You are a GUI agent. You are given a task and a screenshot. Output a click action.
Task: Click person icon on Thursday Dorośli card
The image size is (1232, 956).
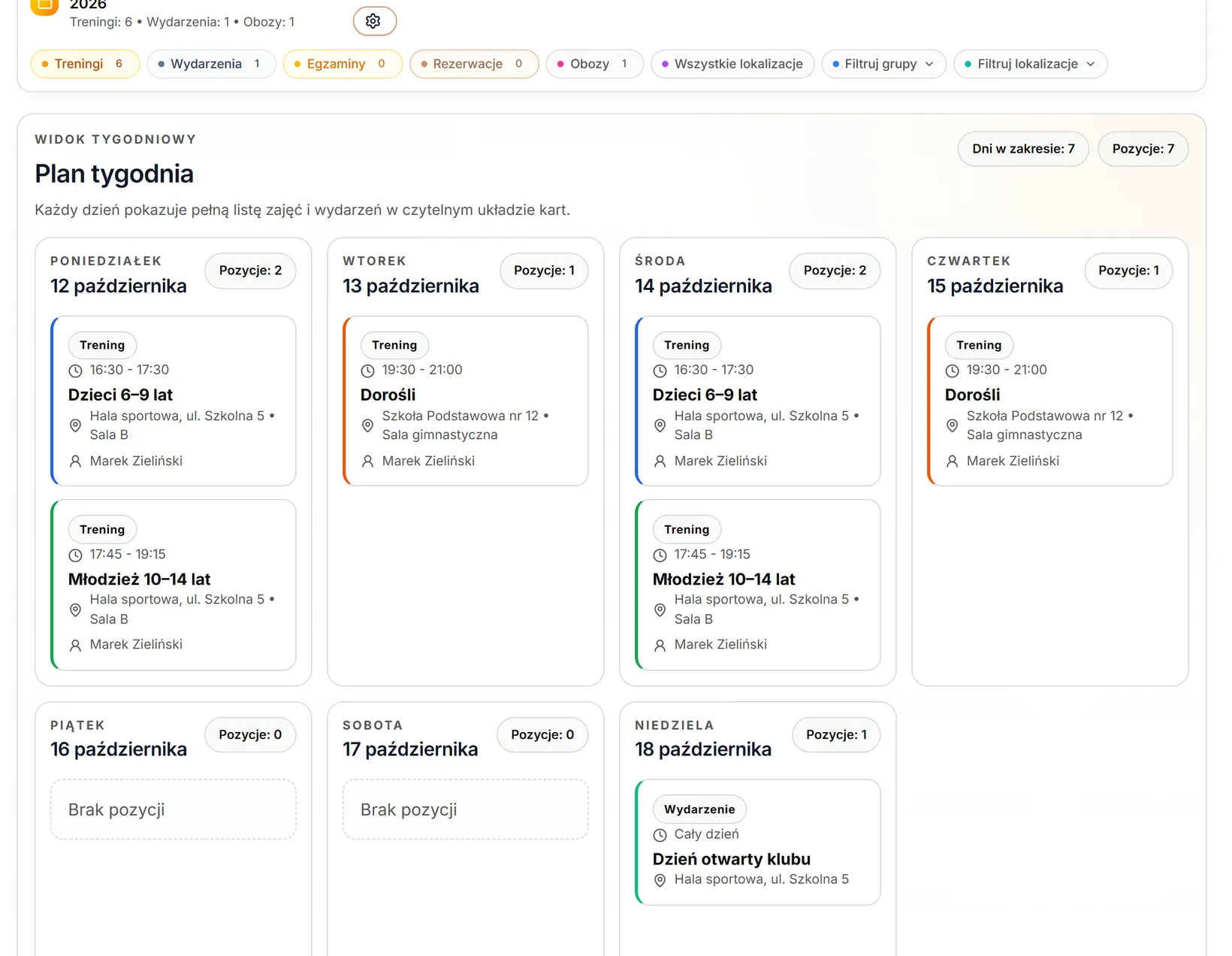tap(952, 461)
